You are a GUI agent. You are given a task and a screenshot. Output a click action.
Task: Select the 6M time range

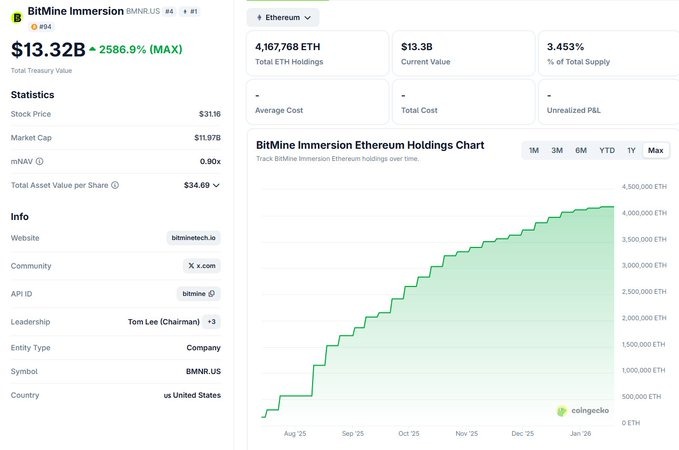[x=581, y=150]
